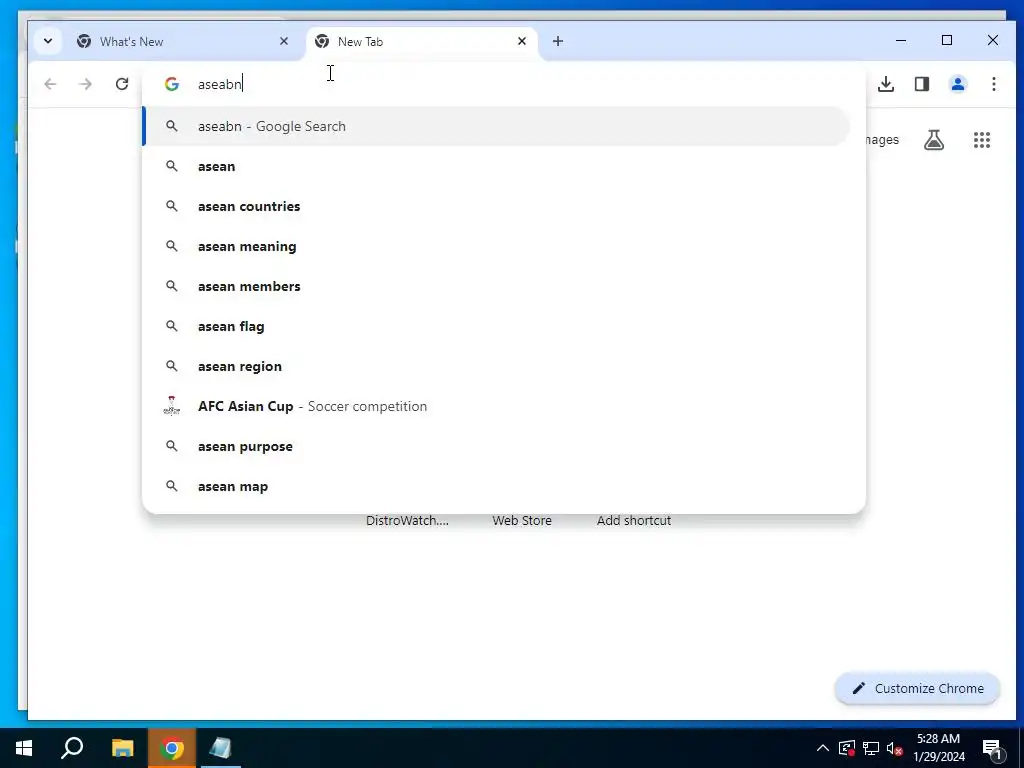
Task: Click the security alert tray icon
Action: [x=847, y=748]
